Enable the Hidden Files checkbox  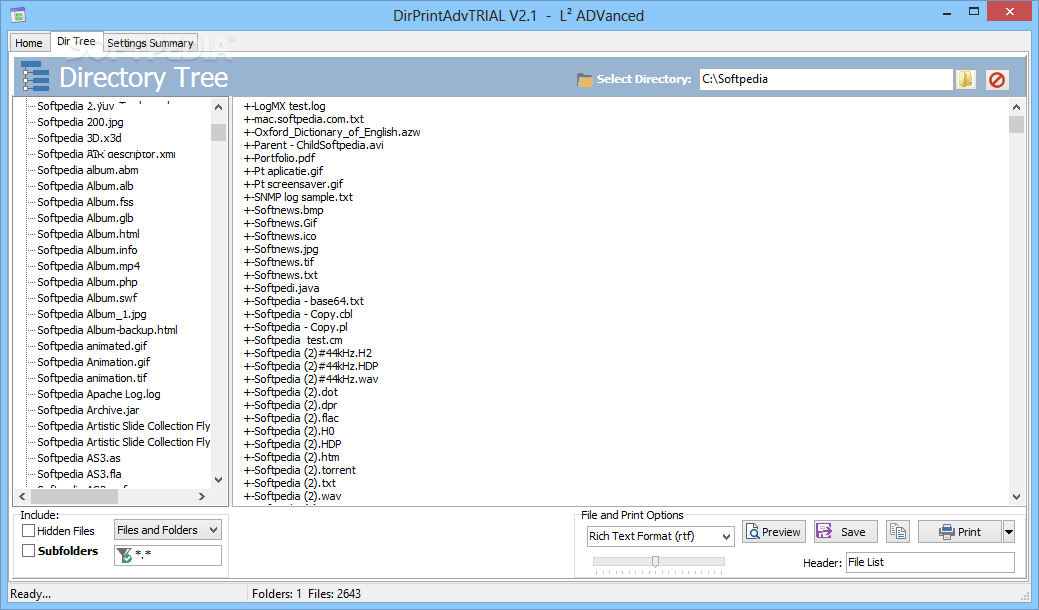pyautogui.click(x=28, y=531)
